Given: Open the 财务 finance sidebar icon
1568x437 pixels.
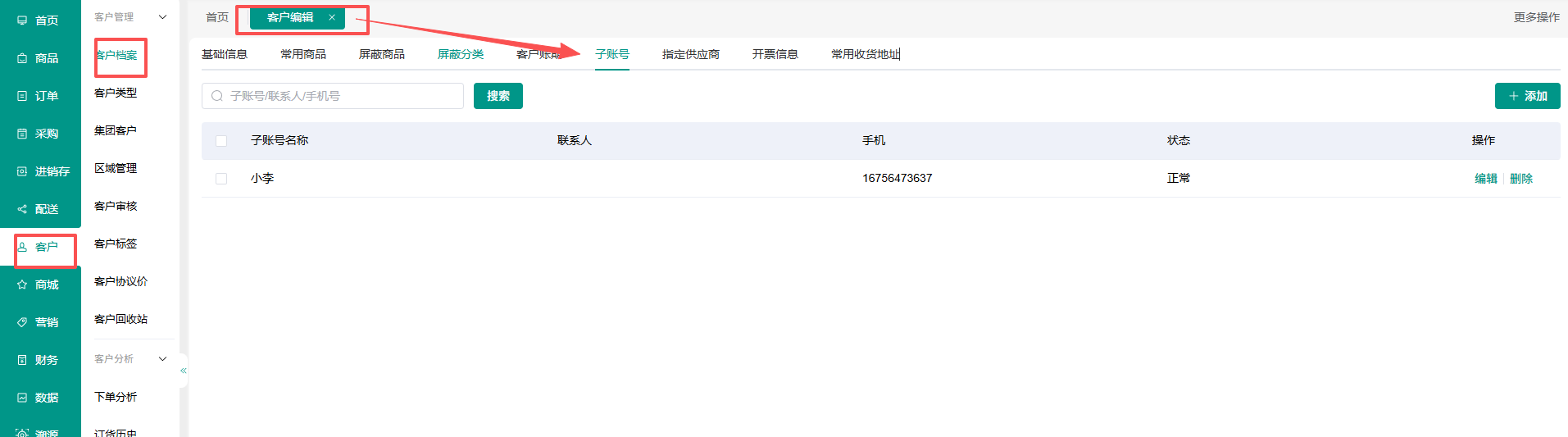Looking at the screenshot, I should (x=22, y=360).
